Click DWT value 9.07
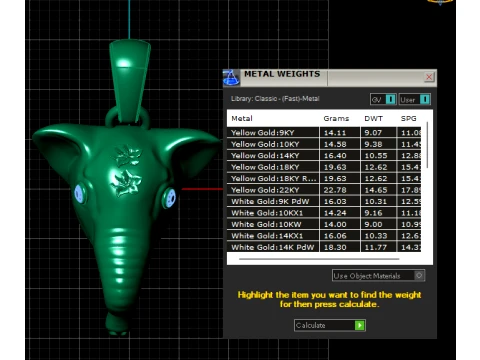Viewport: 480px width, 360px height. (373, 133)
